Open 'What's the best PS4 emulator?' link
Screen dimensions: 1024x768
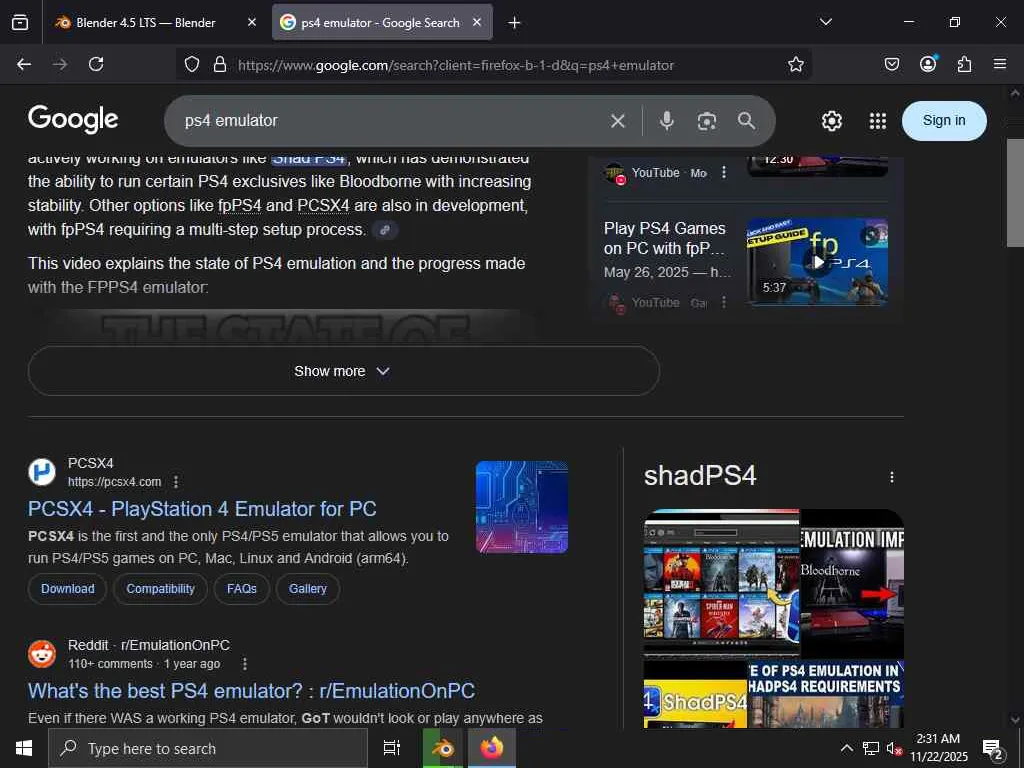[251, 691]
